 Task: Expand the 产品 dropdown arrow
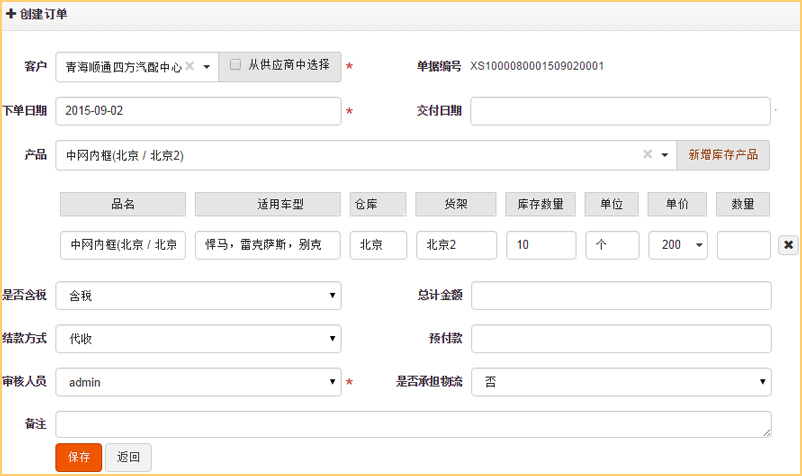pyautogui.click(x=665, y=155)
